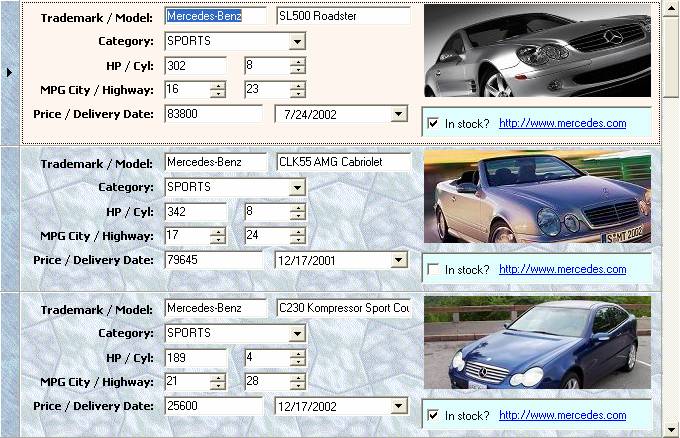Click the silver SL500 Roadster photo

pyautogui.click(x=537, y=50)
